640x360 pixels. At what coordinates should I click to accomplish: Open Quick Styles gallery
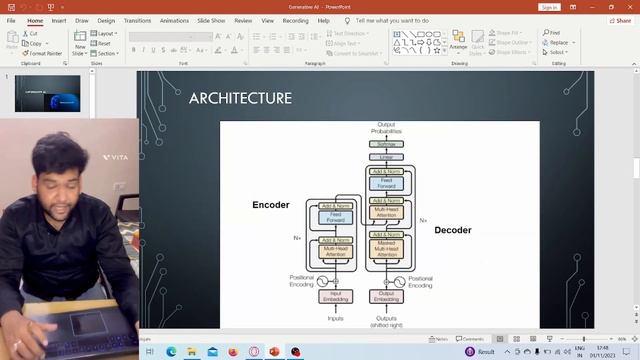(477, 42)
